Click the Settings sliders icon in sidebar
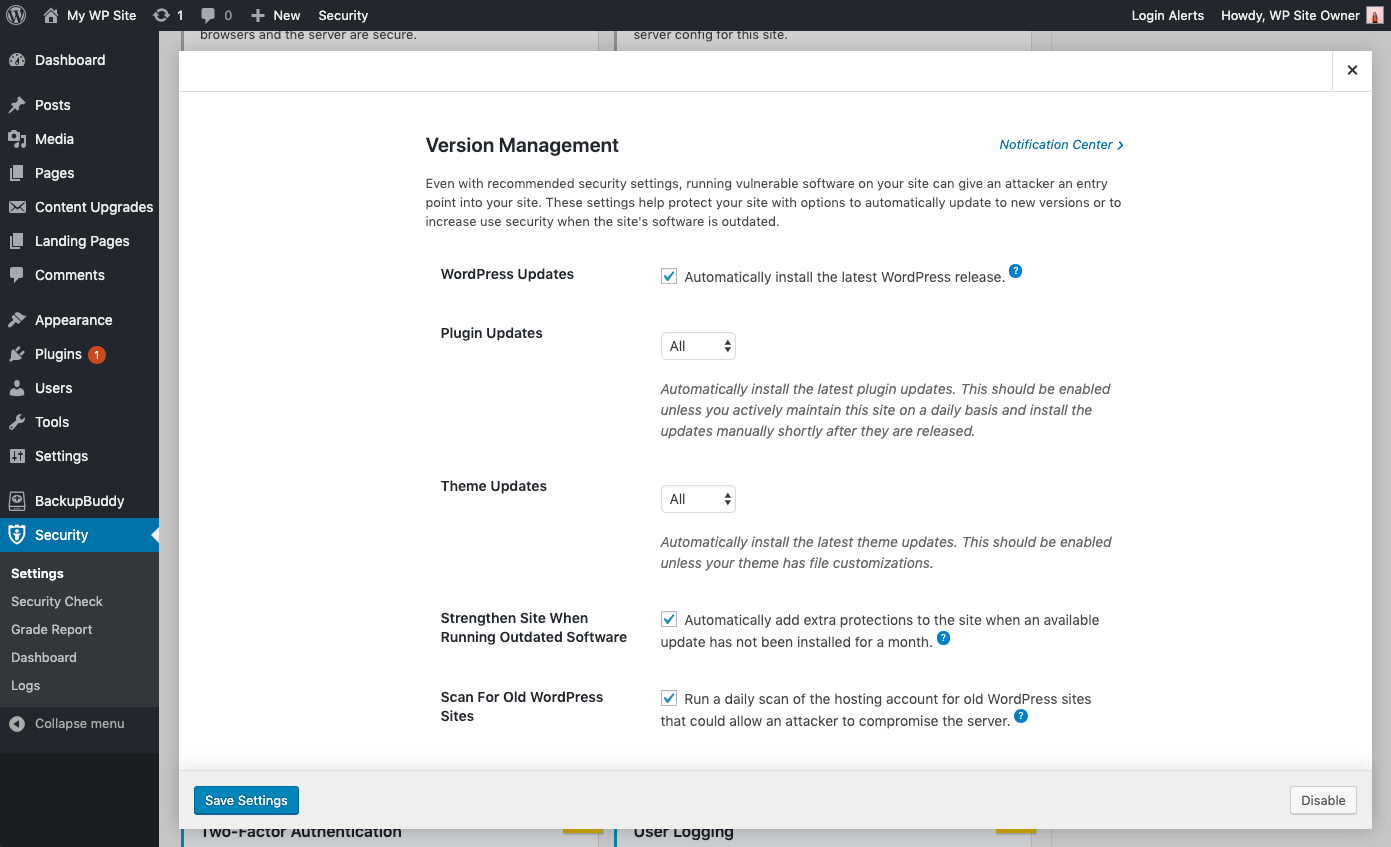The image size is (1391, 847). 17,456
